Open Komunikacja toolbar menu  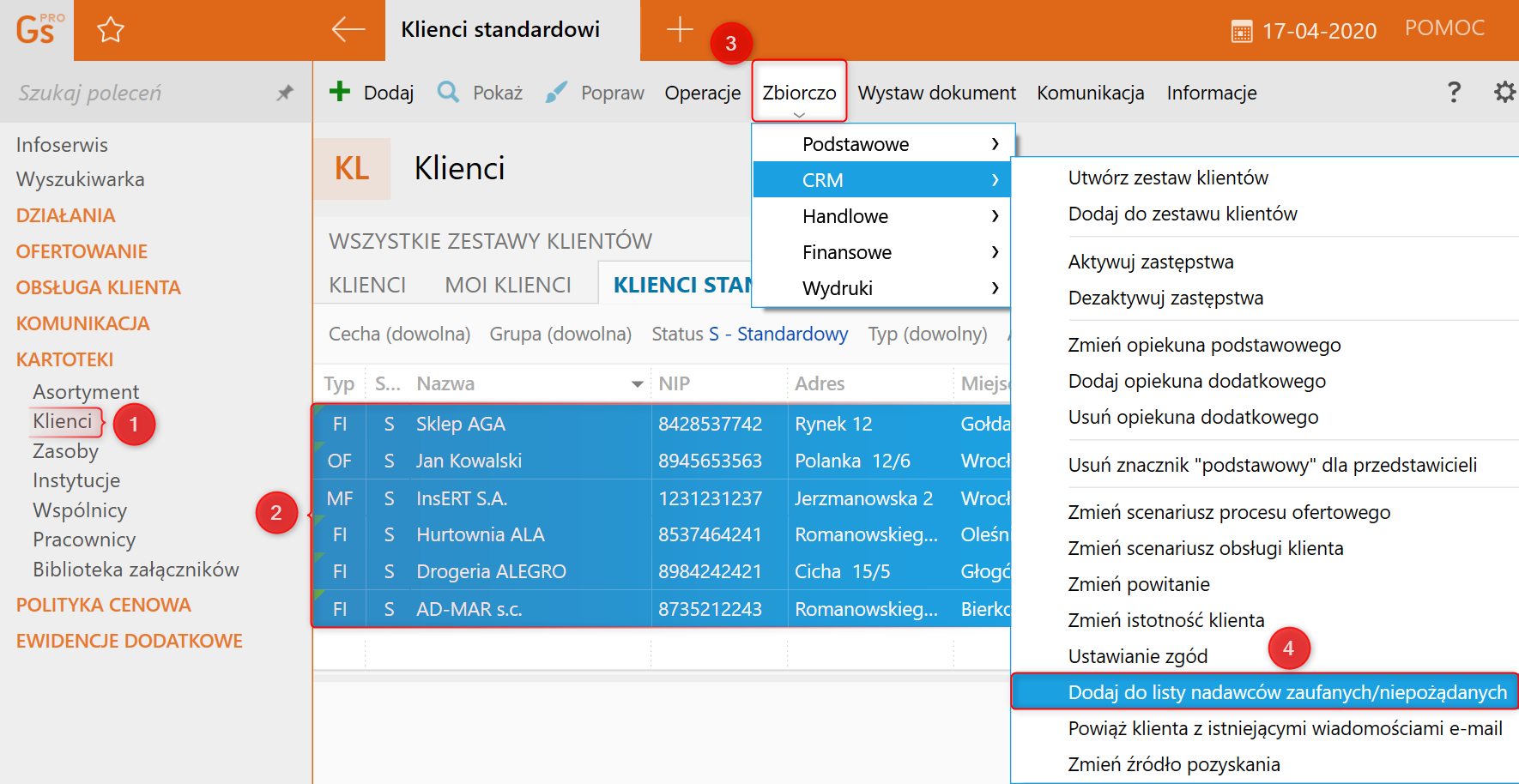[x=1090, y=93]
